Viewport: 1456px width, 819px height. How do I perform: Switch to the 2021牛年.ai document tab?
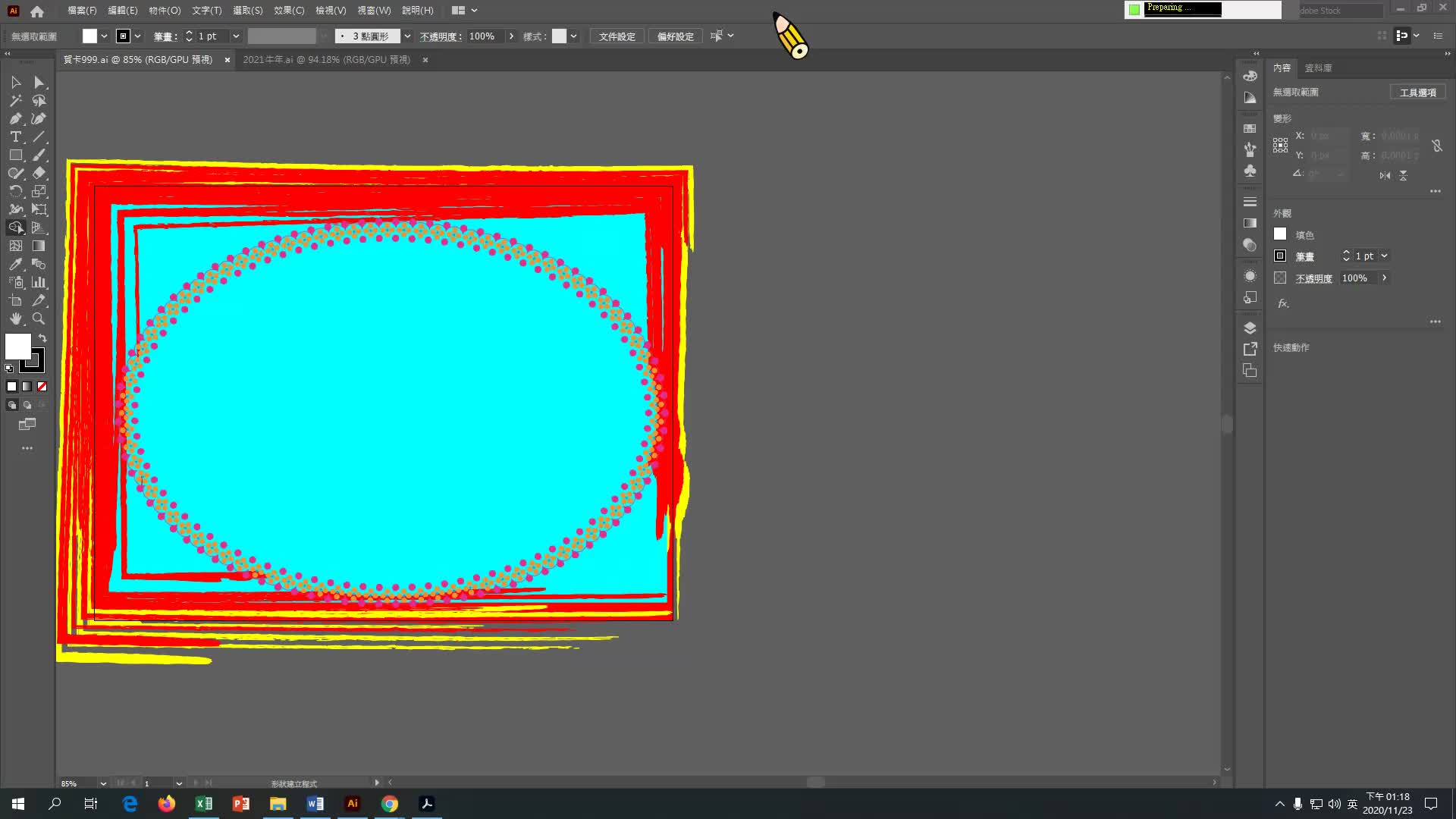click(x=326, y=60)
